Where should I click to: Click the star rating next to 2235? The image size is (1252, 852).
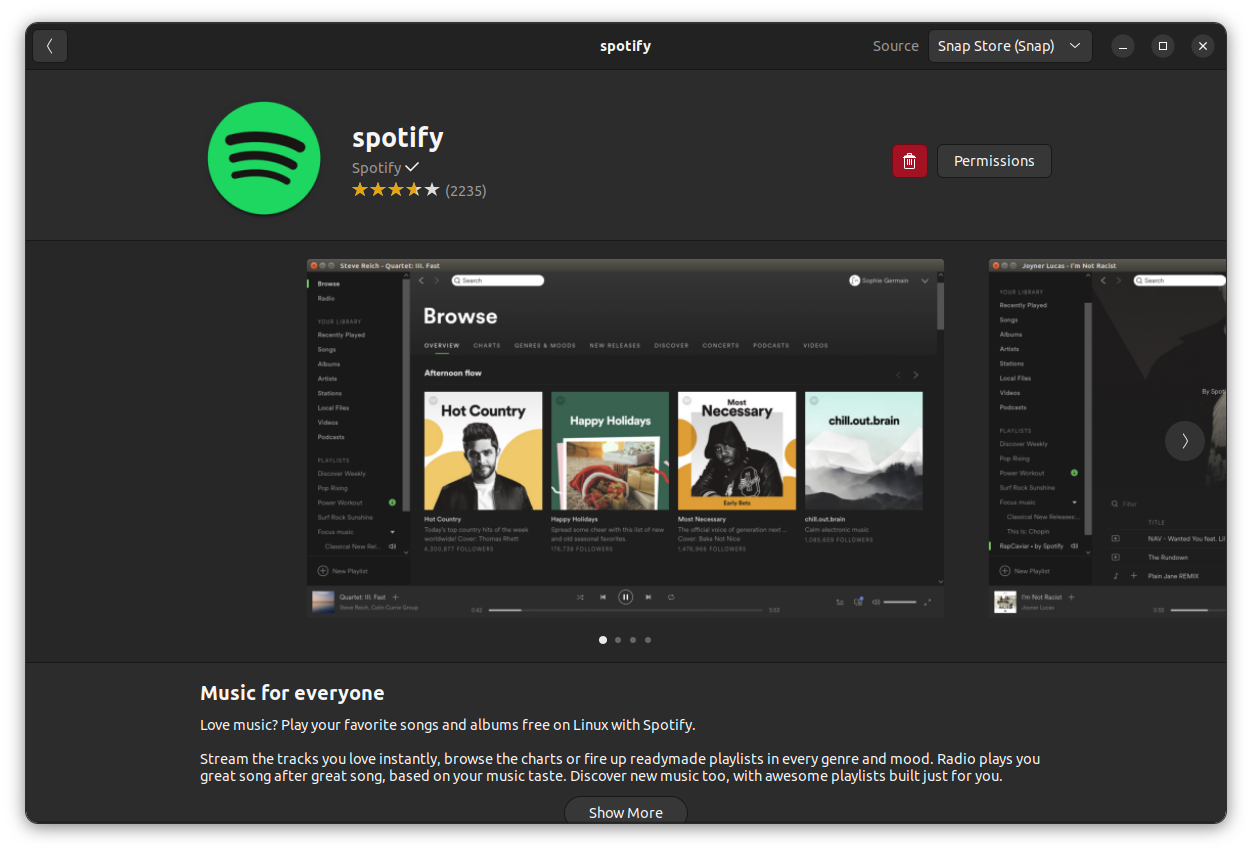pos(395,189)
